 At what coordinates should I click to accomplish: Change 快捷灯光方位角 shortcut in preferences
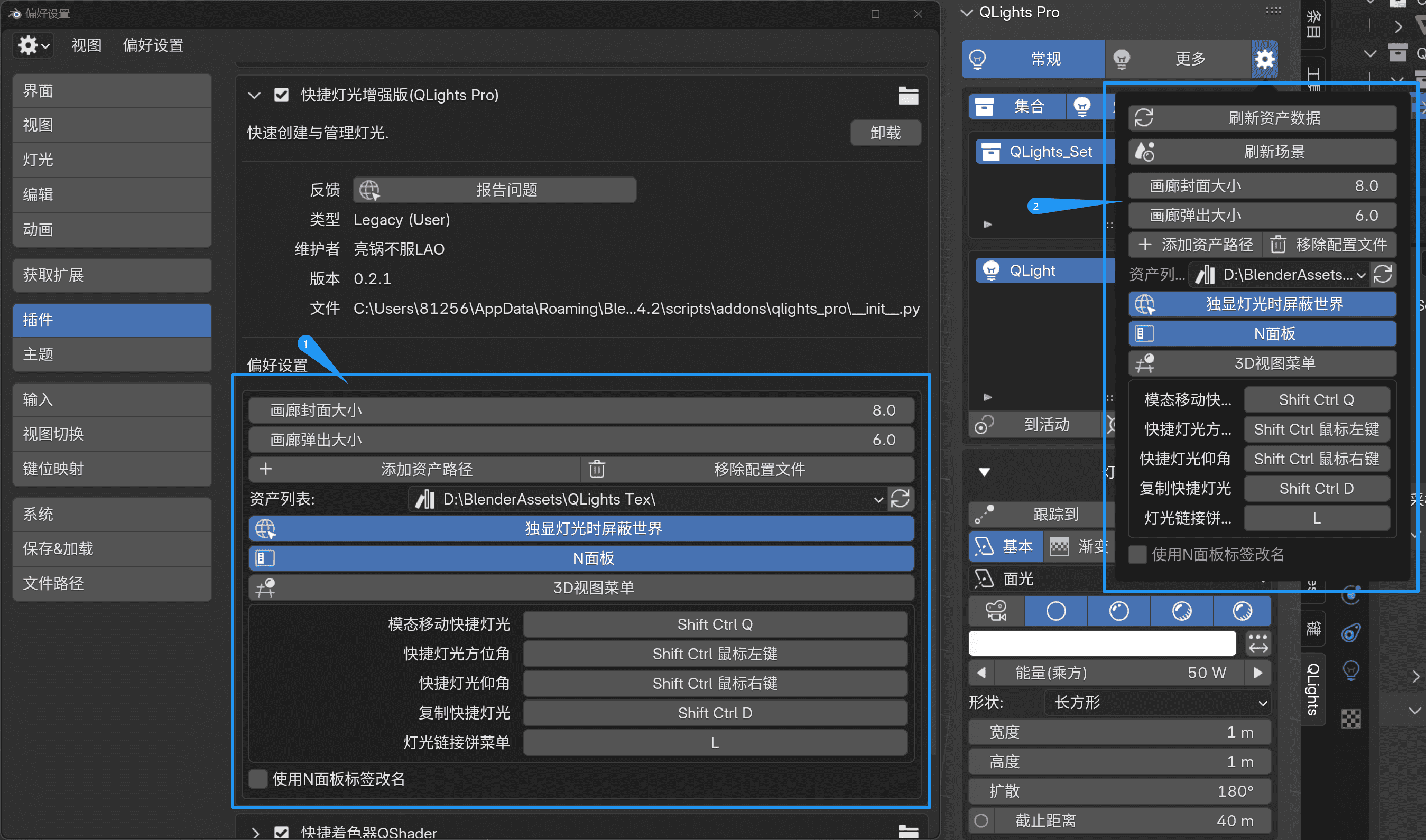(x=715, y=654)
